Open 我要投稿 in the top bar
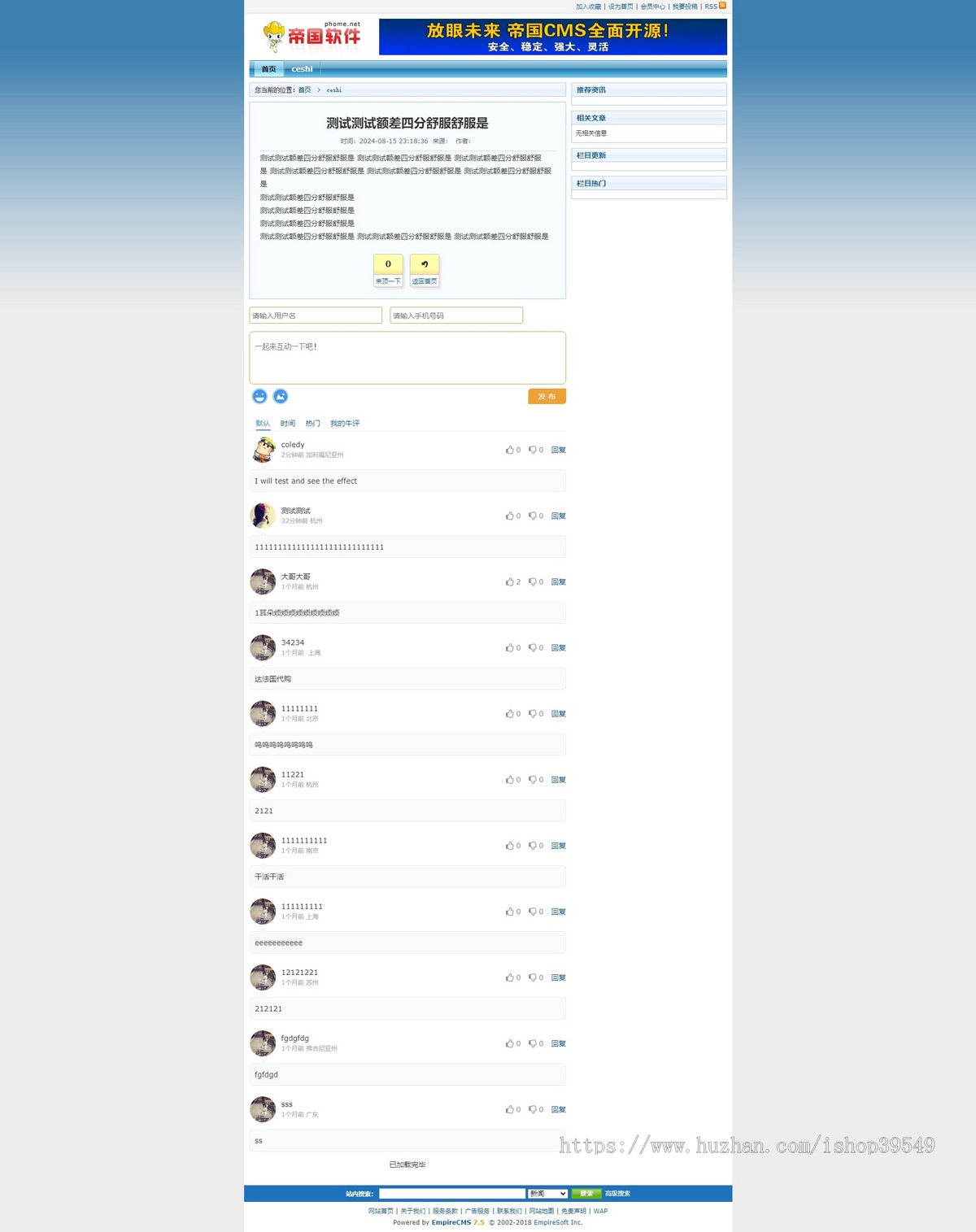 click(685, 7)
